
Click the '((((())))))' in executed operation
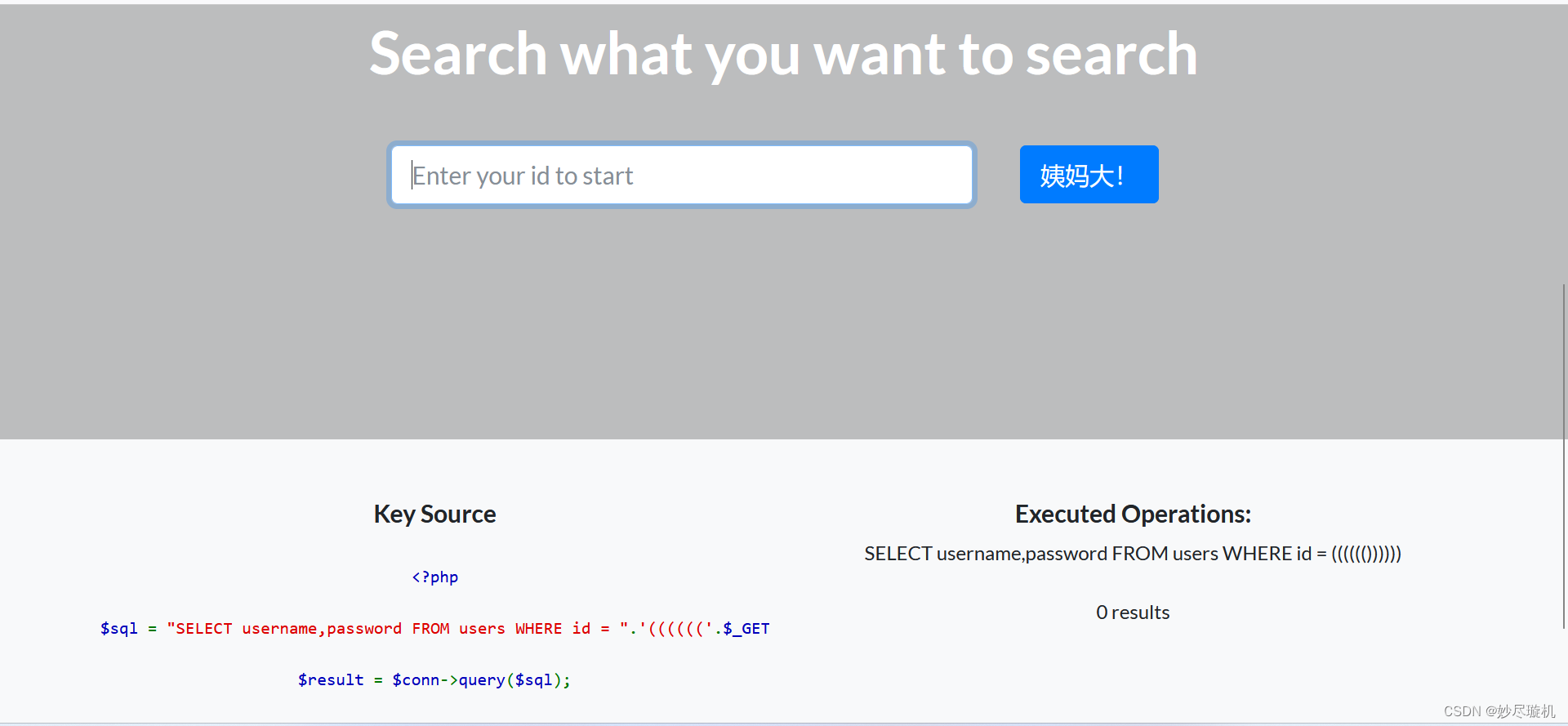point(1366,554)
